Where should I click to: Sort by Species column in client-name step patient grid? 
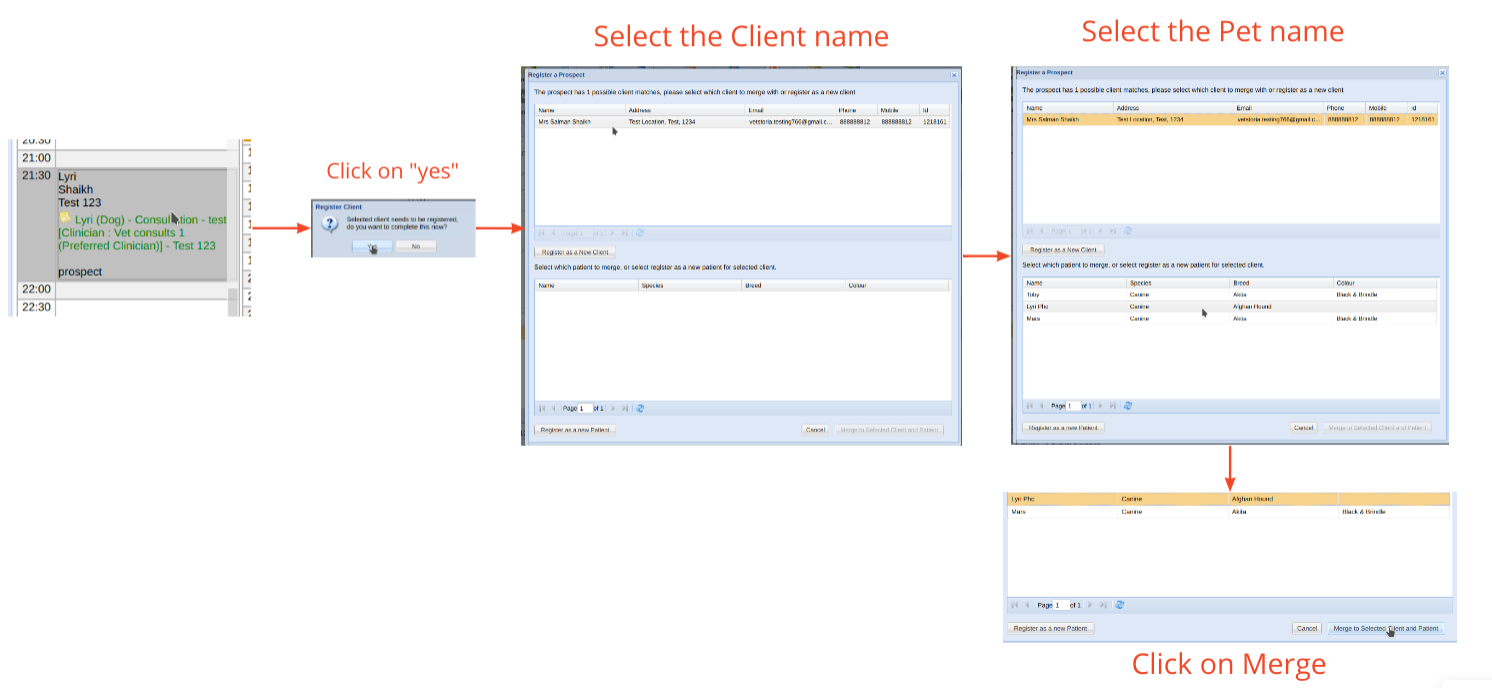(690, 285)
